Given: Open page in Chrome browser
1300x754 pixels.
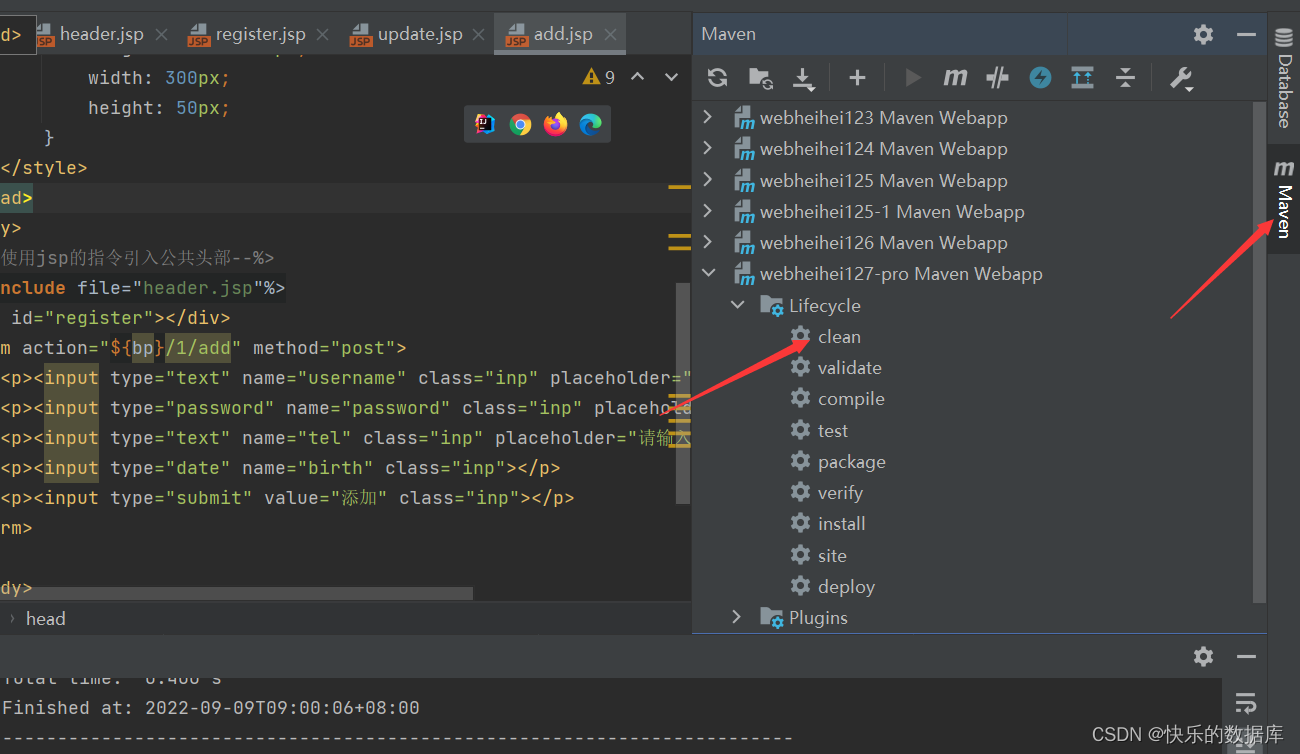Looking at the screenshot, I should tap(520, 124).
